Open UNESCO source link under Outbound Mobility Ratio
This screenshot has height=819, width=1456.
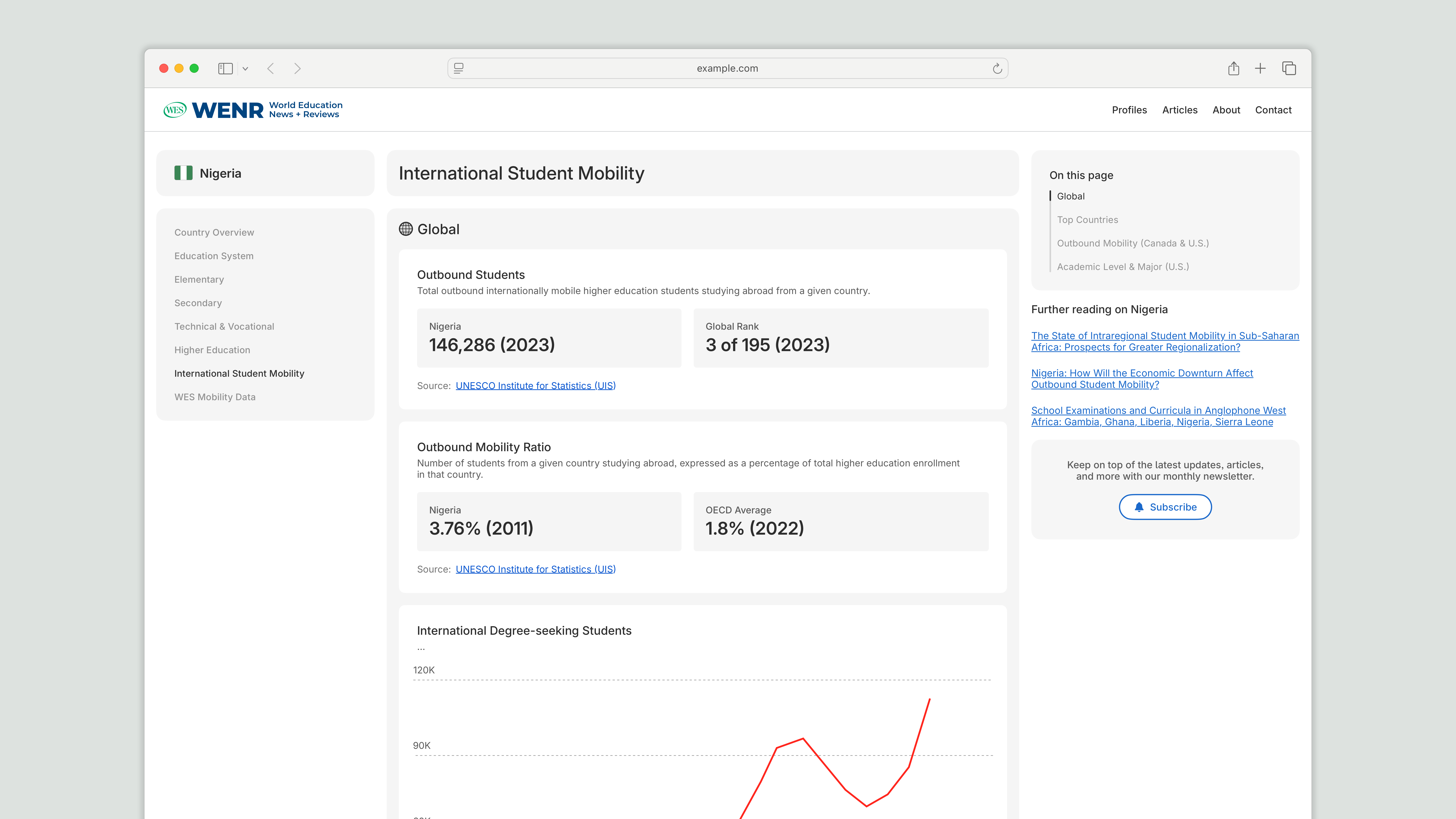536,569
